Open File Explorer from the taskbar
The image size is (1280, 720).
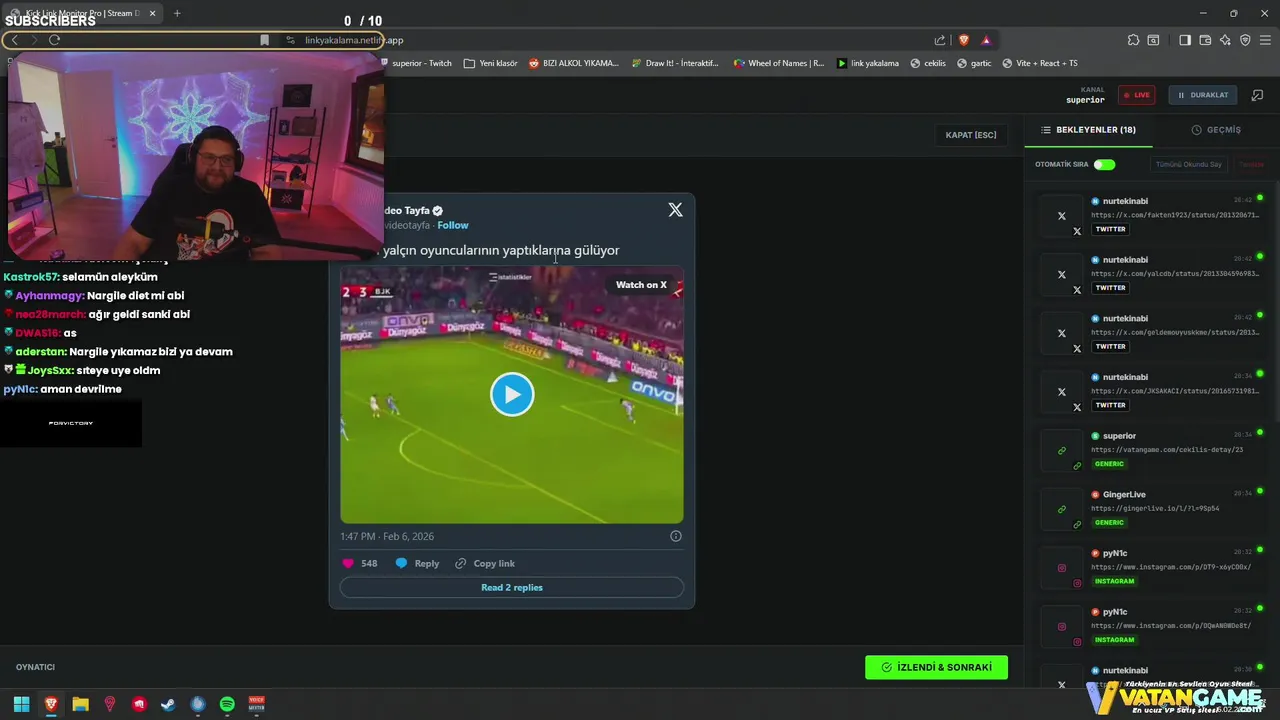[80, 704]
